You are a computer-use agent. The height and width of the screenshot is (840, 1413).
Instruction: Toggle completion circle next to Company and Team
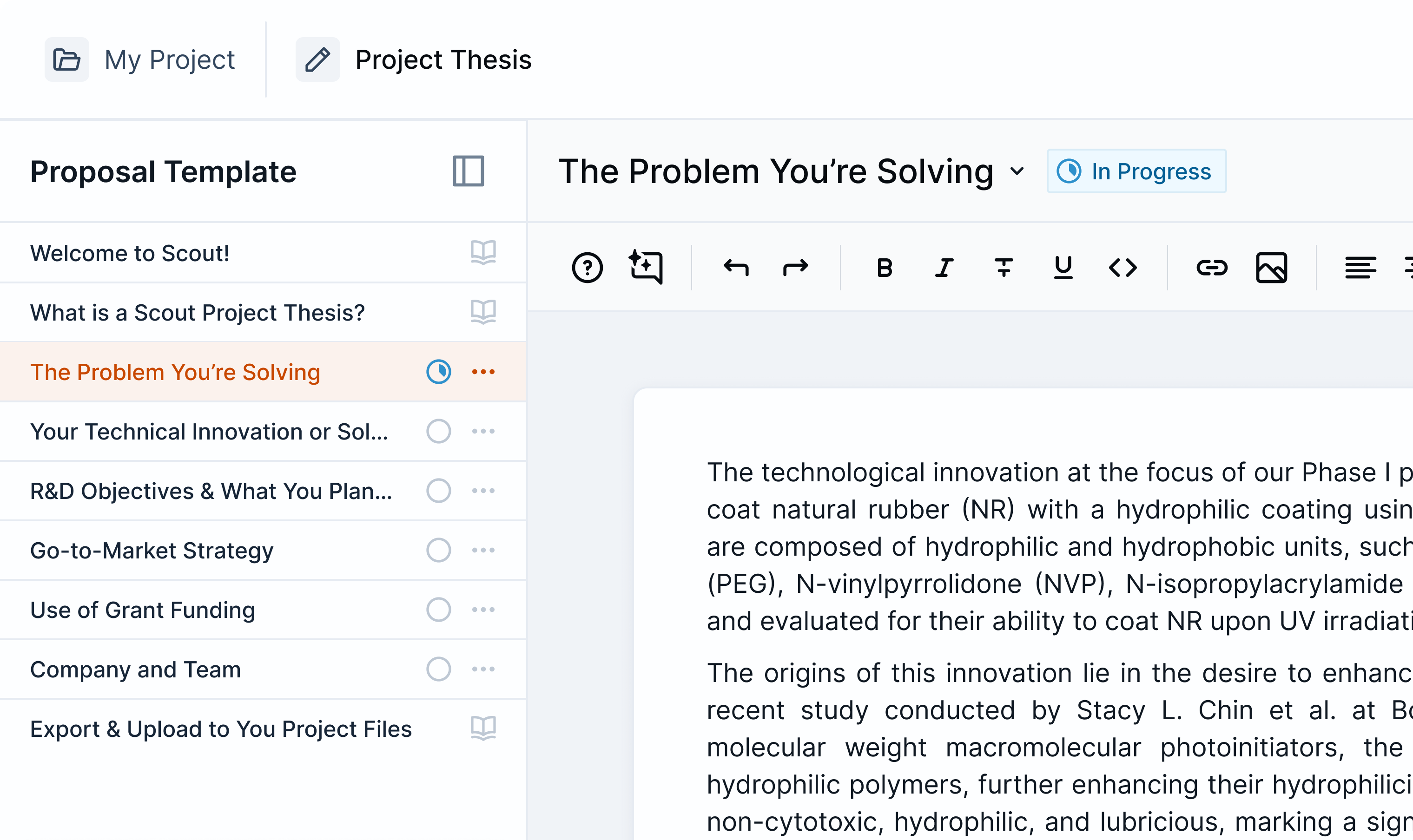coord(437,669)
